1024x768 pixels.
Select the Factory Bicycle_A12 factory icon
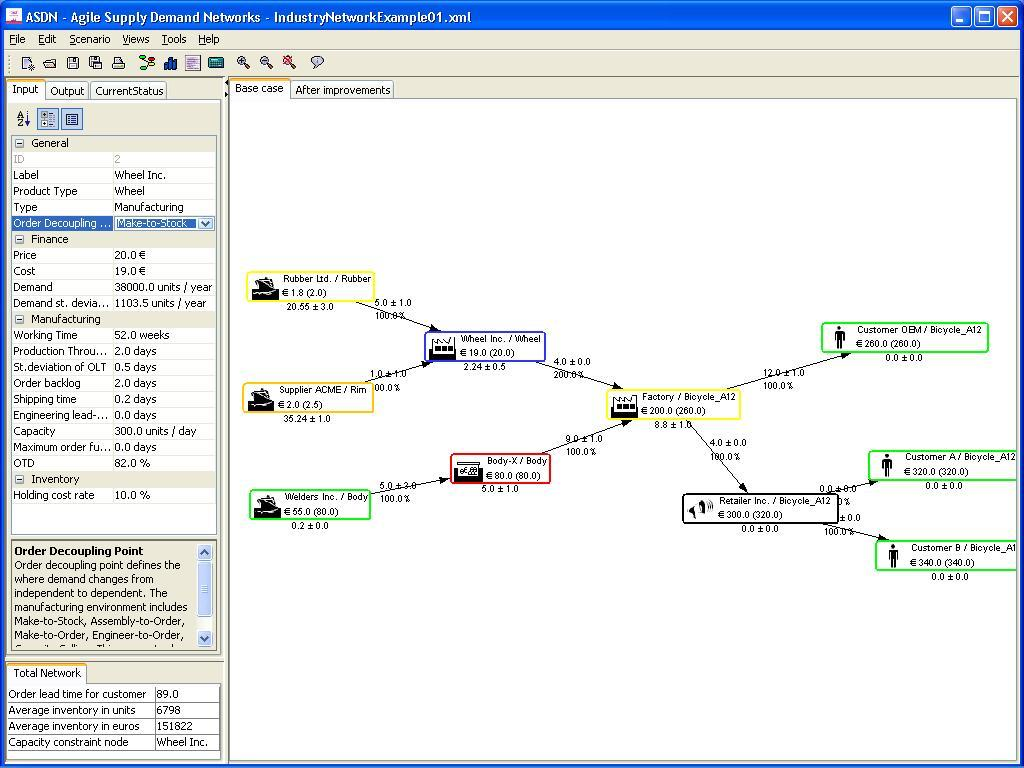pos(624,405)
